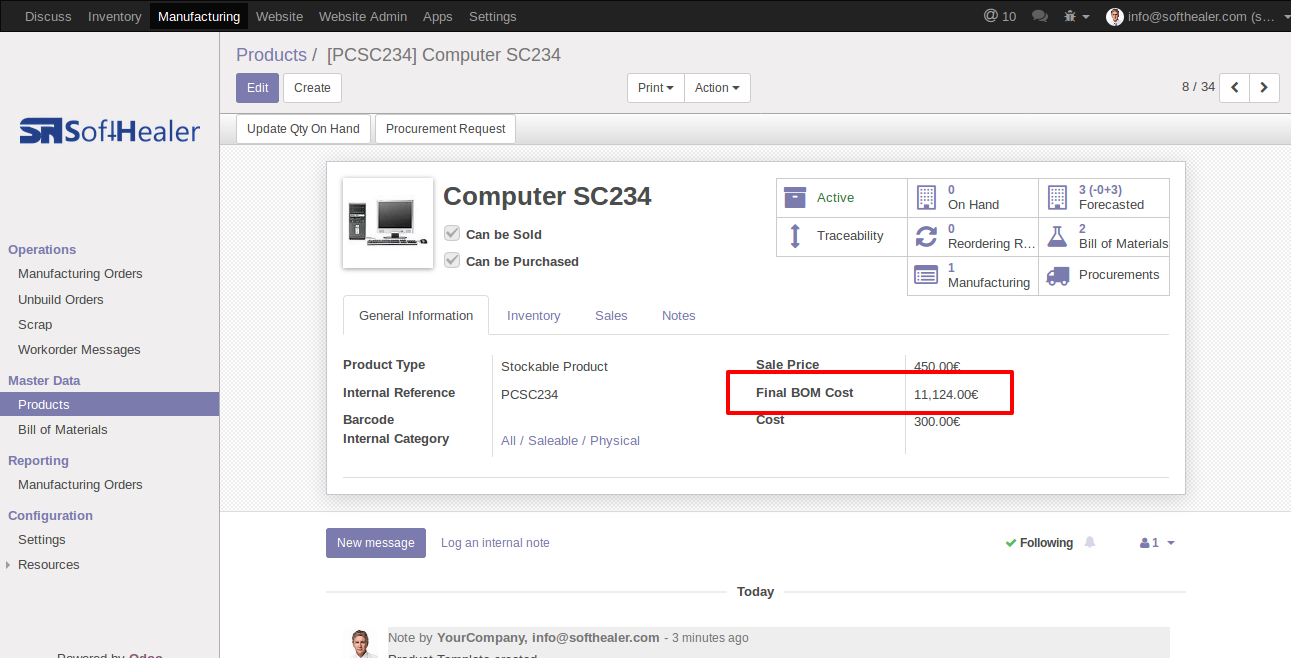Open Scrap in sidebar
The width and height of the screenshot is (1291, 658).
pyautogui.click(x=35, y=324)
